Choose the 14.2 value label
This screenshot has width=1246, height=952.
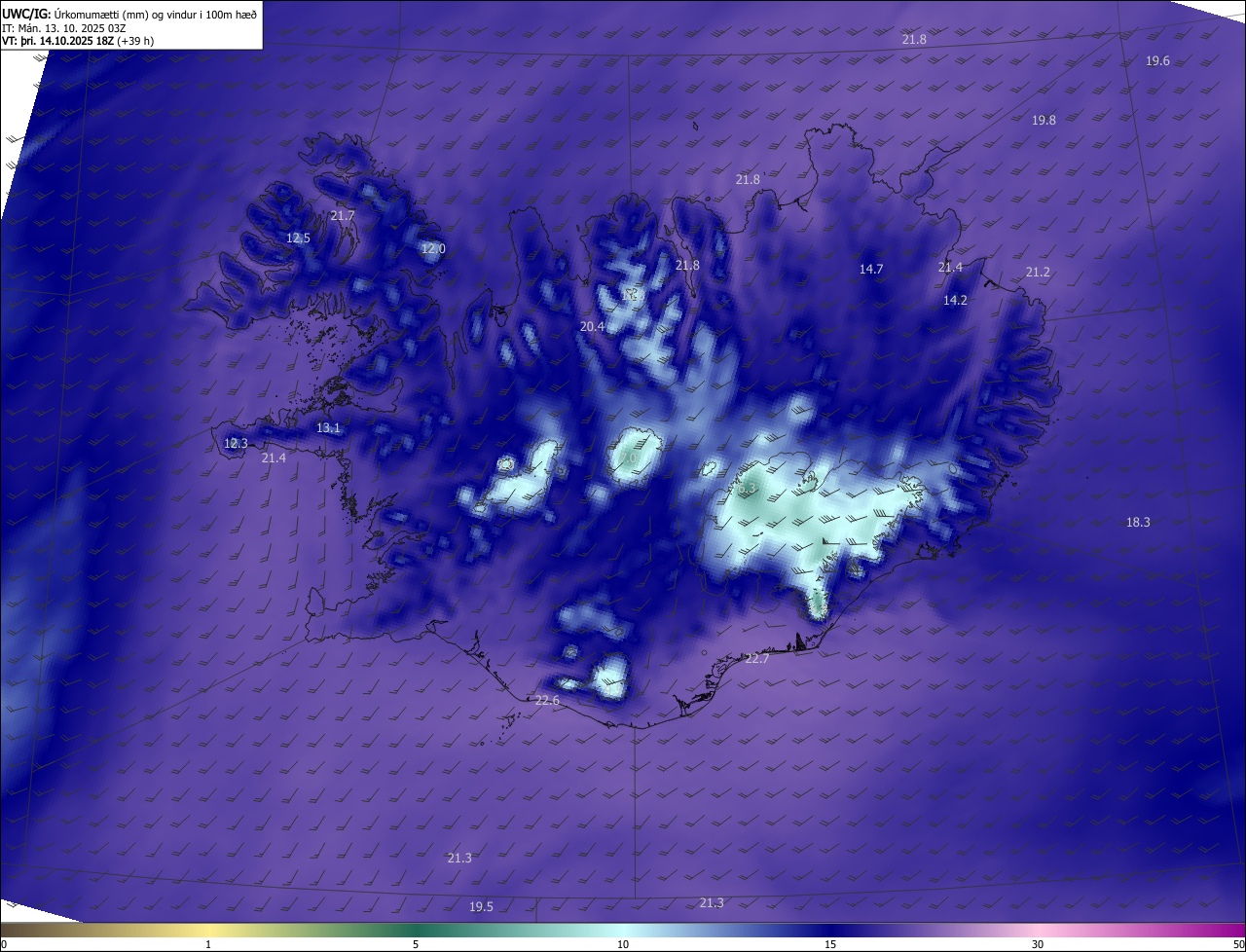tap(955, 301)
